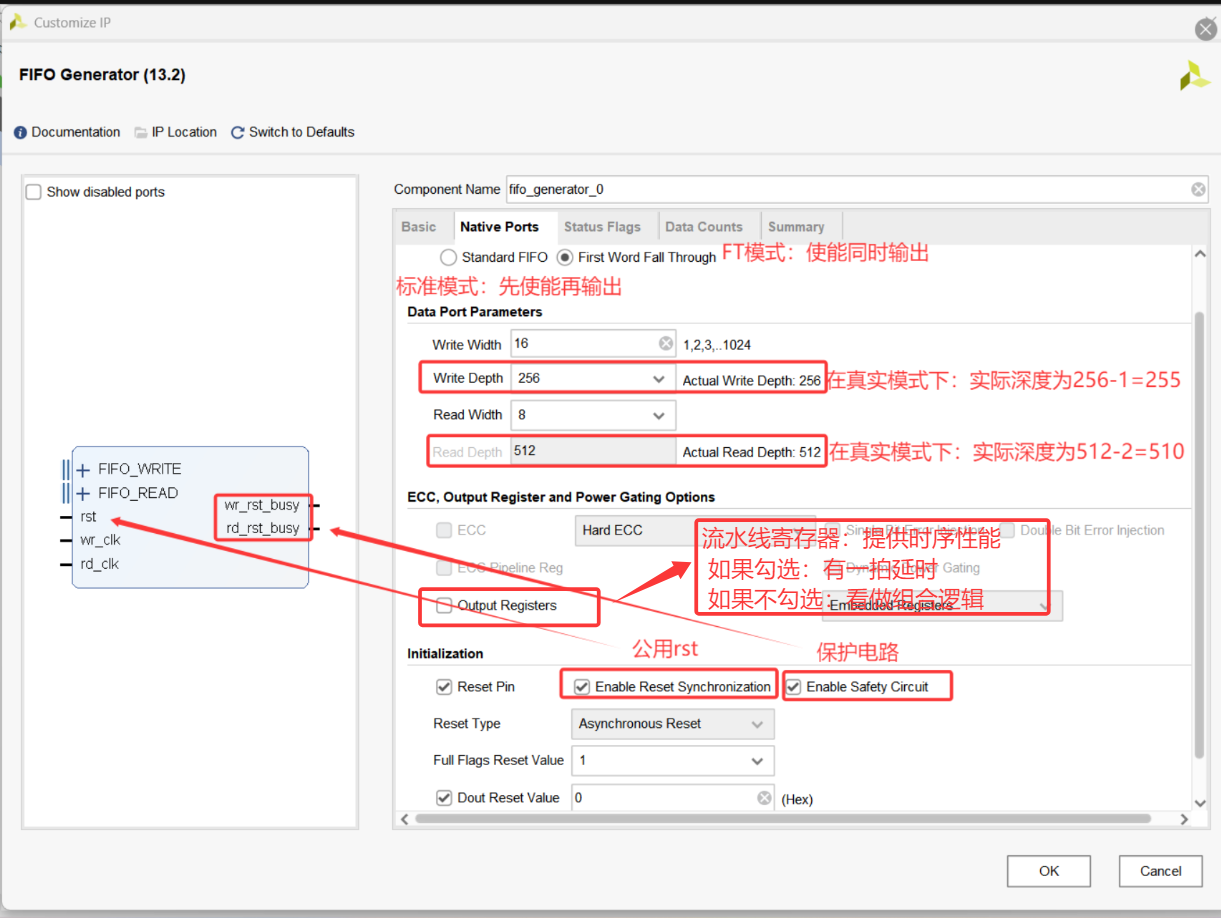Toggle the Reset Pin checkbox

pyautogui.click(x=444, y=687)
